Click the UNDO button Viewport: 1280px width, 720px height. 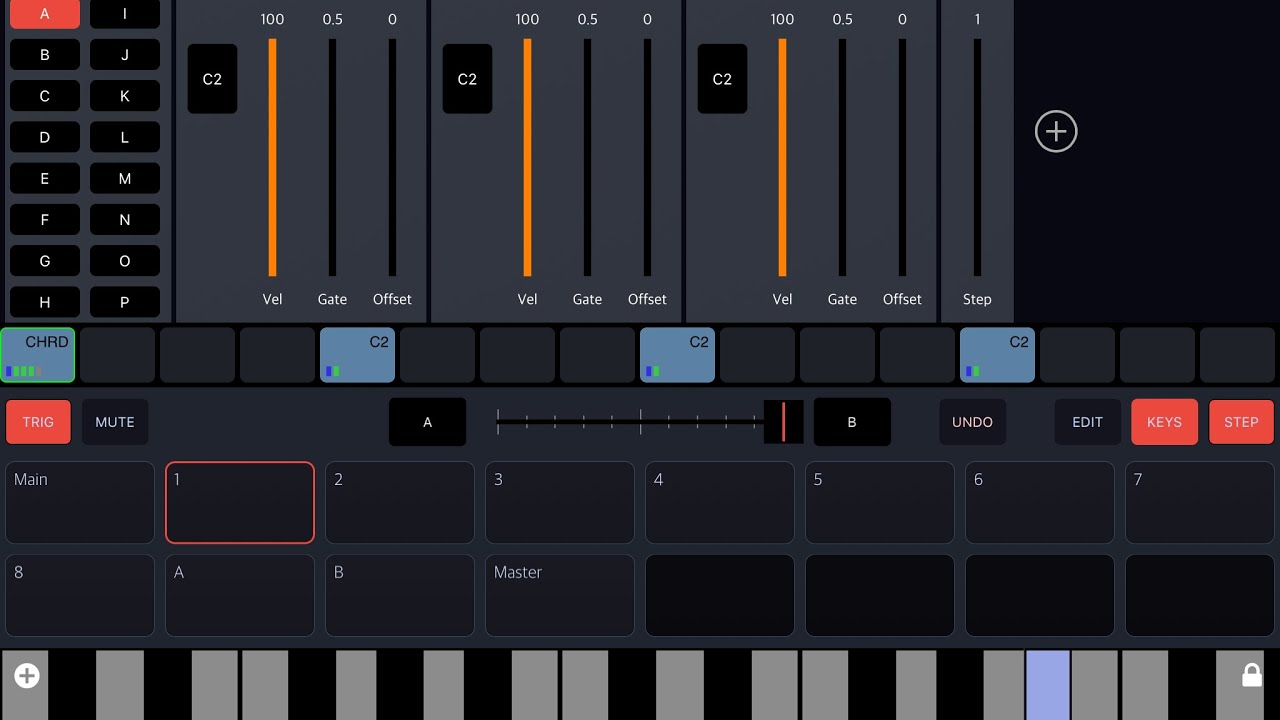click(972, 422)
